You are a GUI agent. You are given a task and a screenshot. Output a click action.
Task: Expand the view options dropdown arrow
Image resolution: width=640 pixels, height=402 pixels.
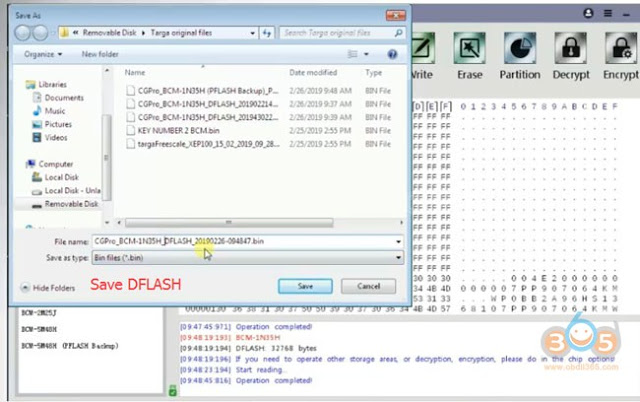tap(366, 54)
